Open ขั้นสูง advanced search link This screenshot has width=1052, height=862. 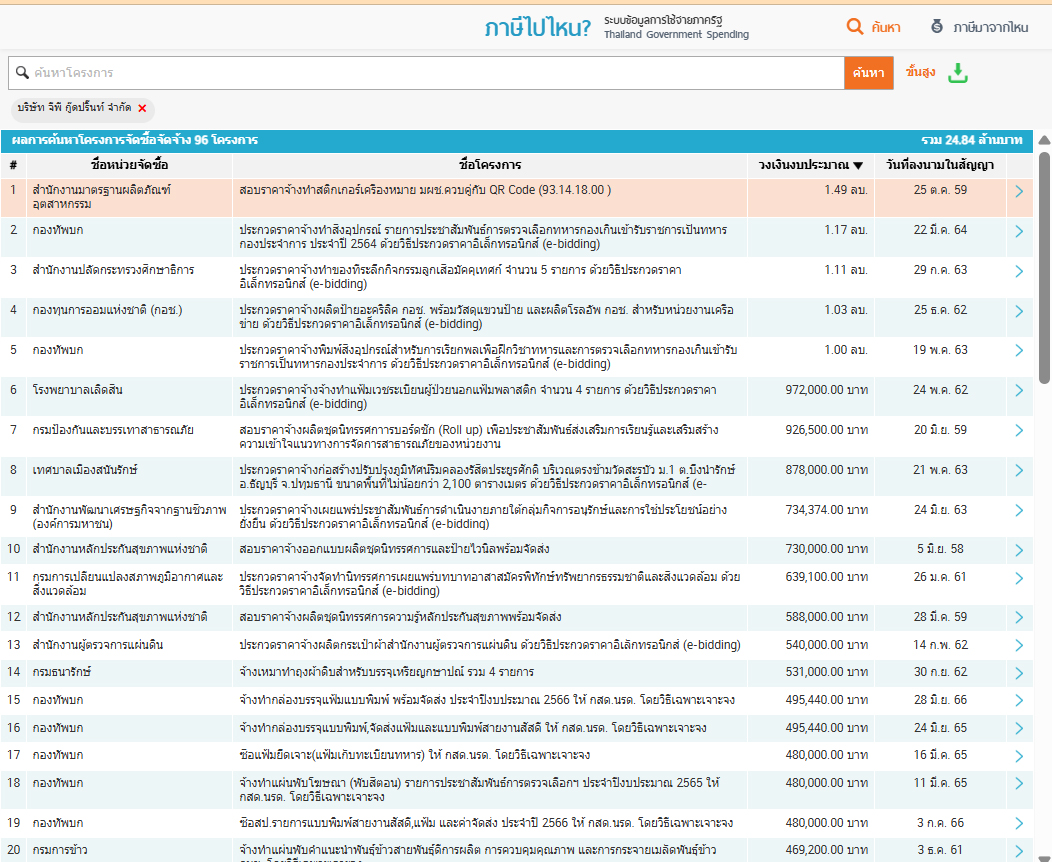pos(920,72)
